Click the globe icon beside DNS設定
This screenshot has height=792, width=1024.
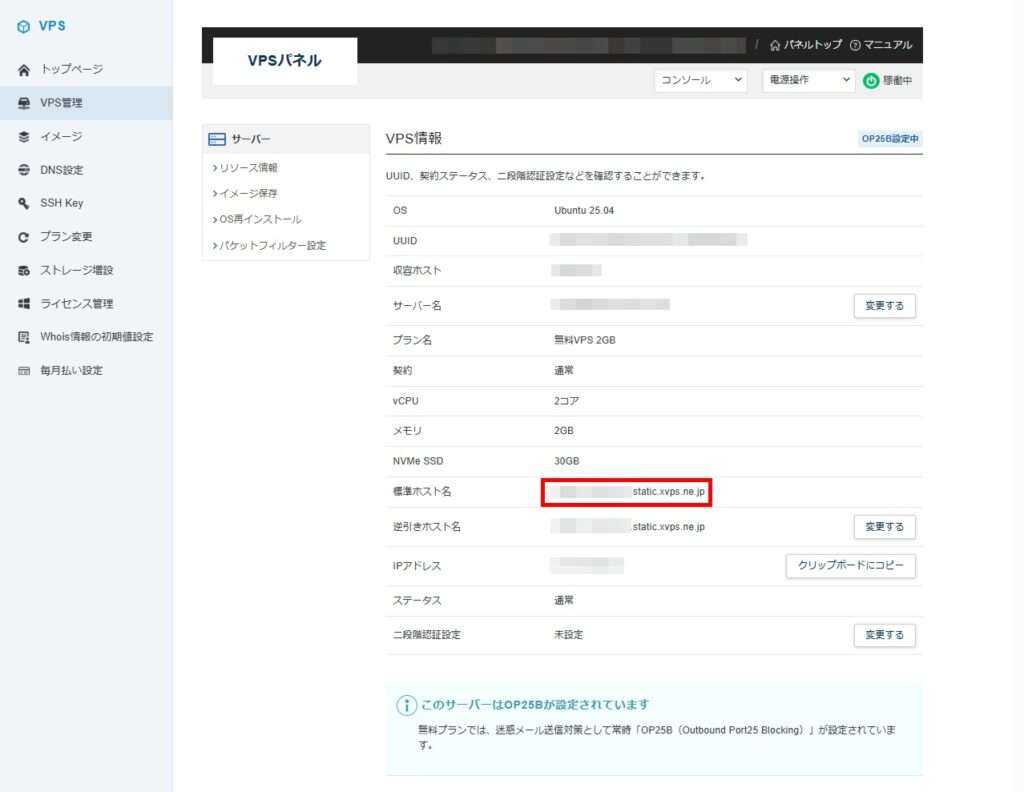(x=24, y=170)
